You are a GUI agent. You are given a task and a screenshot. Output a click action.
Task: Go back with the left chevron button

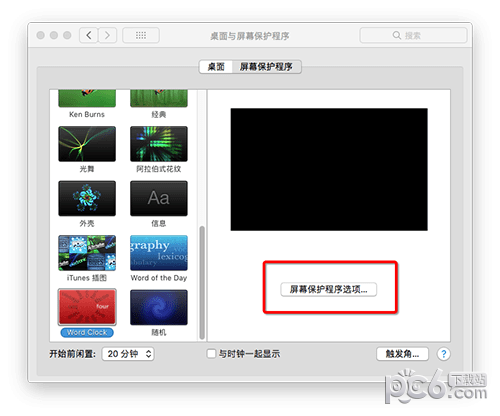(x=89, y=35)
